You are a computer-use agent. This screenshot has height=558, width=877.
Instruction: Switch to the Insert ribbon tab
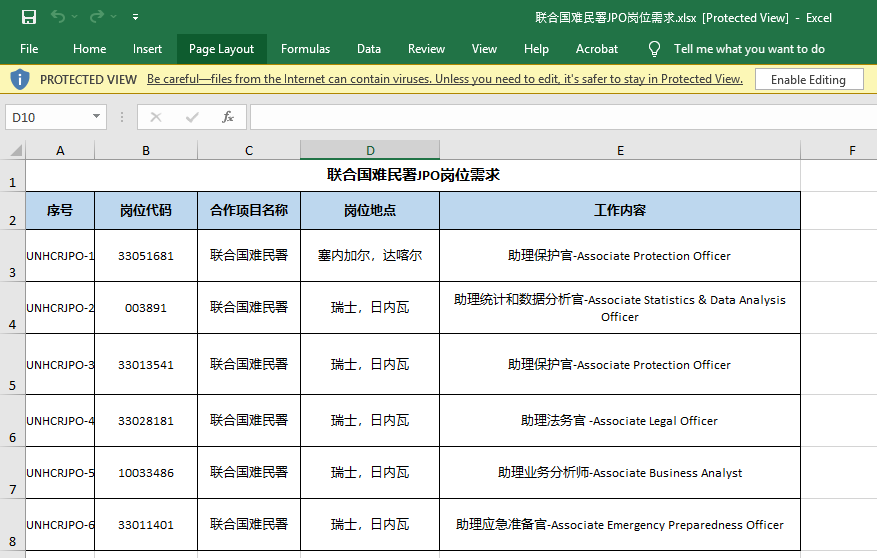point(147,49)
